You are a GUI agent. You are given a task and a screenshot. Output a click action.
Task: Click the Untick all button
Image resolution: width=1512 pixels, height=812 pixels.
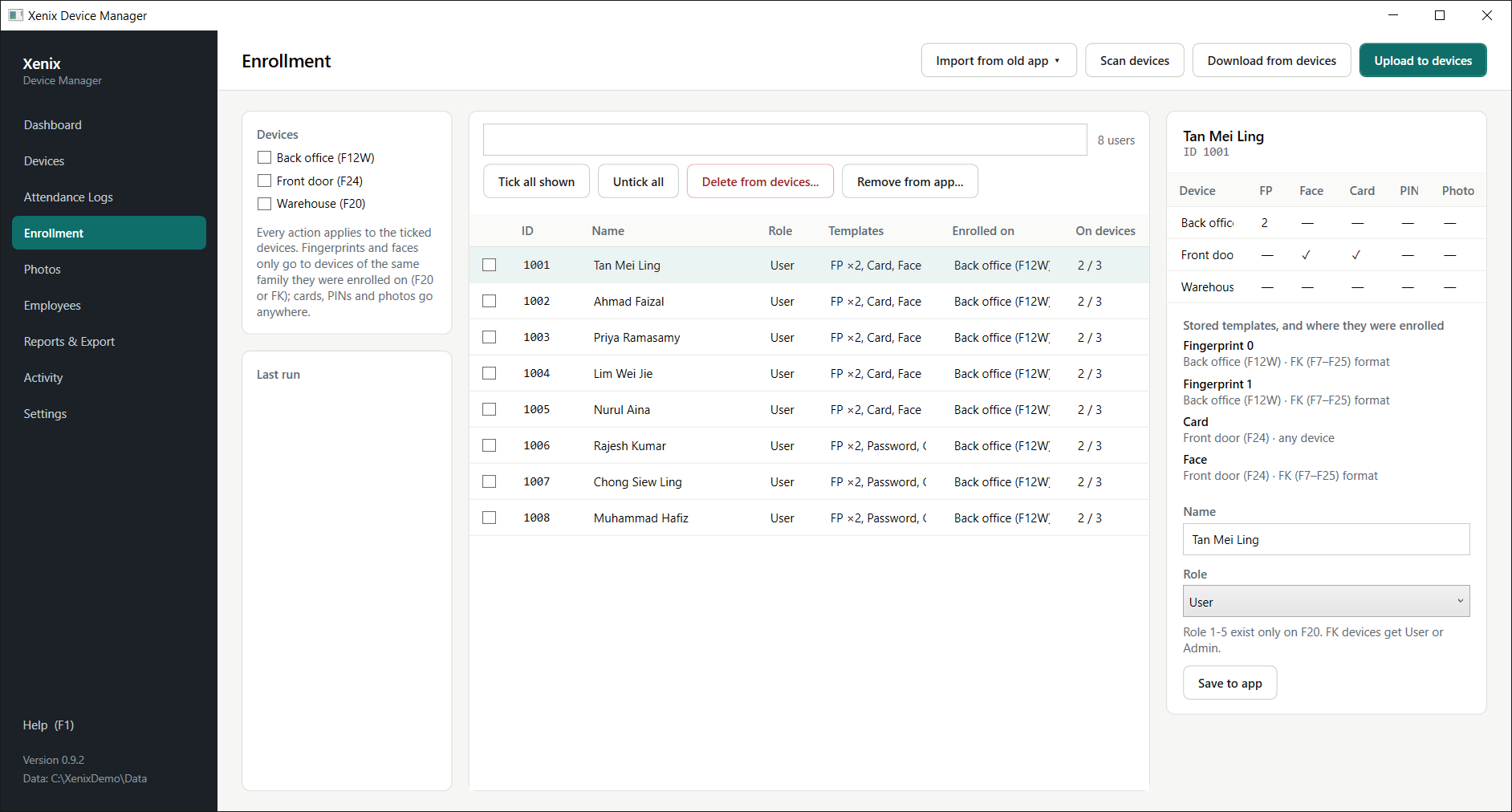coord(638,181)
